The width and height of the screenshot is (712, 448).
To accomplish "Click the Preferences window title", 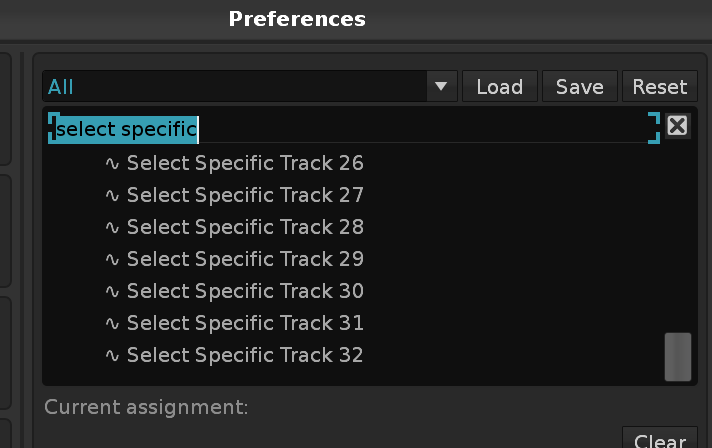I will click(297, 18).
